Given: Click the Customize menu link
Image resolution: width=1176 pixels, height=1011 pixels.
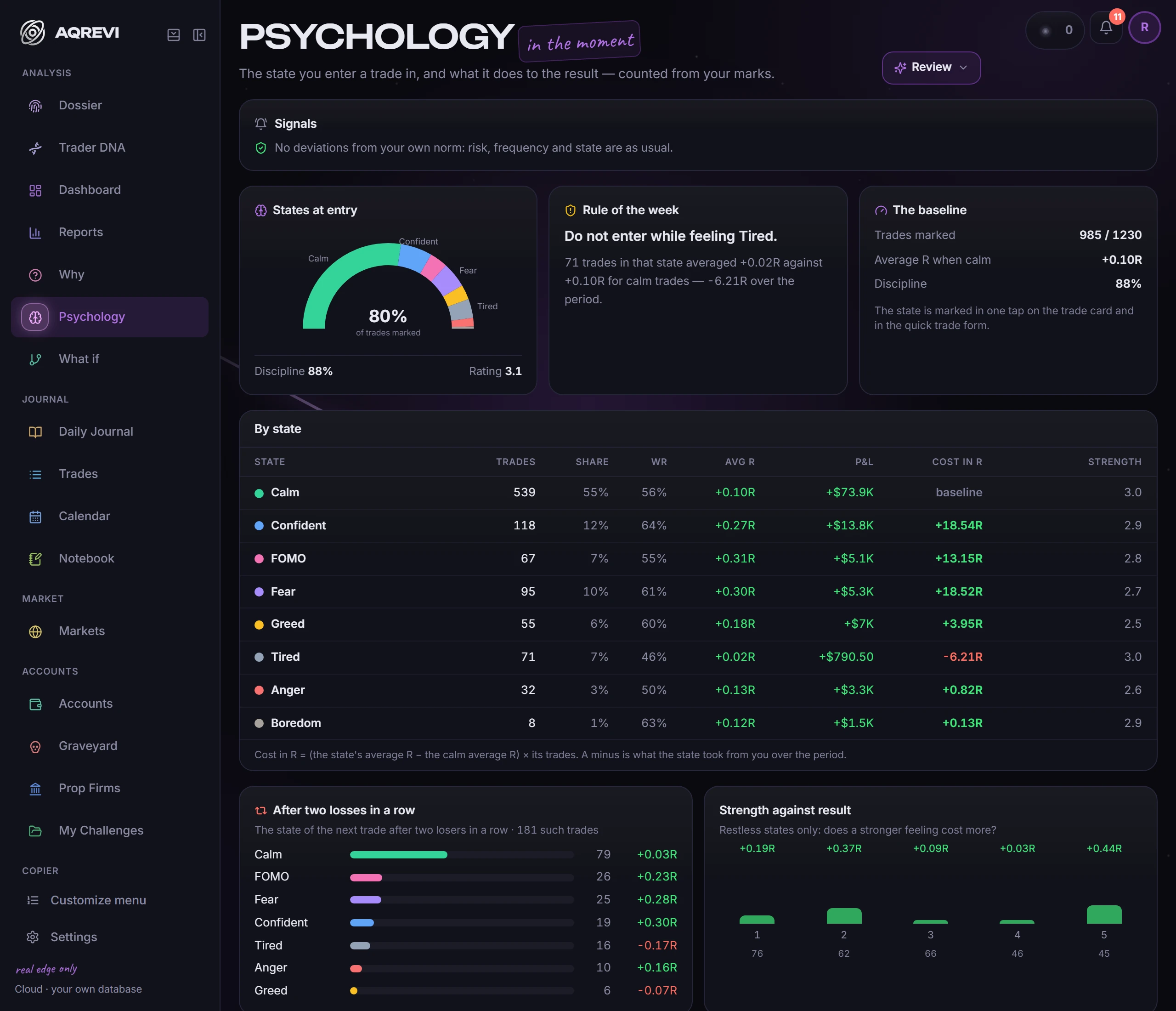Looking at the screenshot, I should 98,900.
